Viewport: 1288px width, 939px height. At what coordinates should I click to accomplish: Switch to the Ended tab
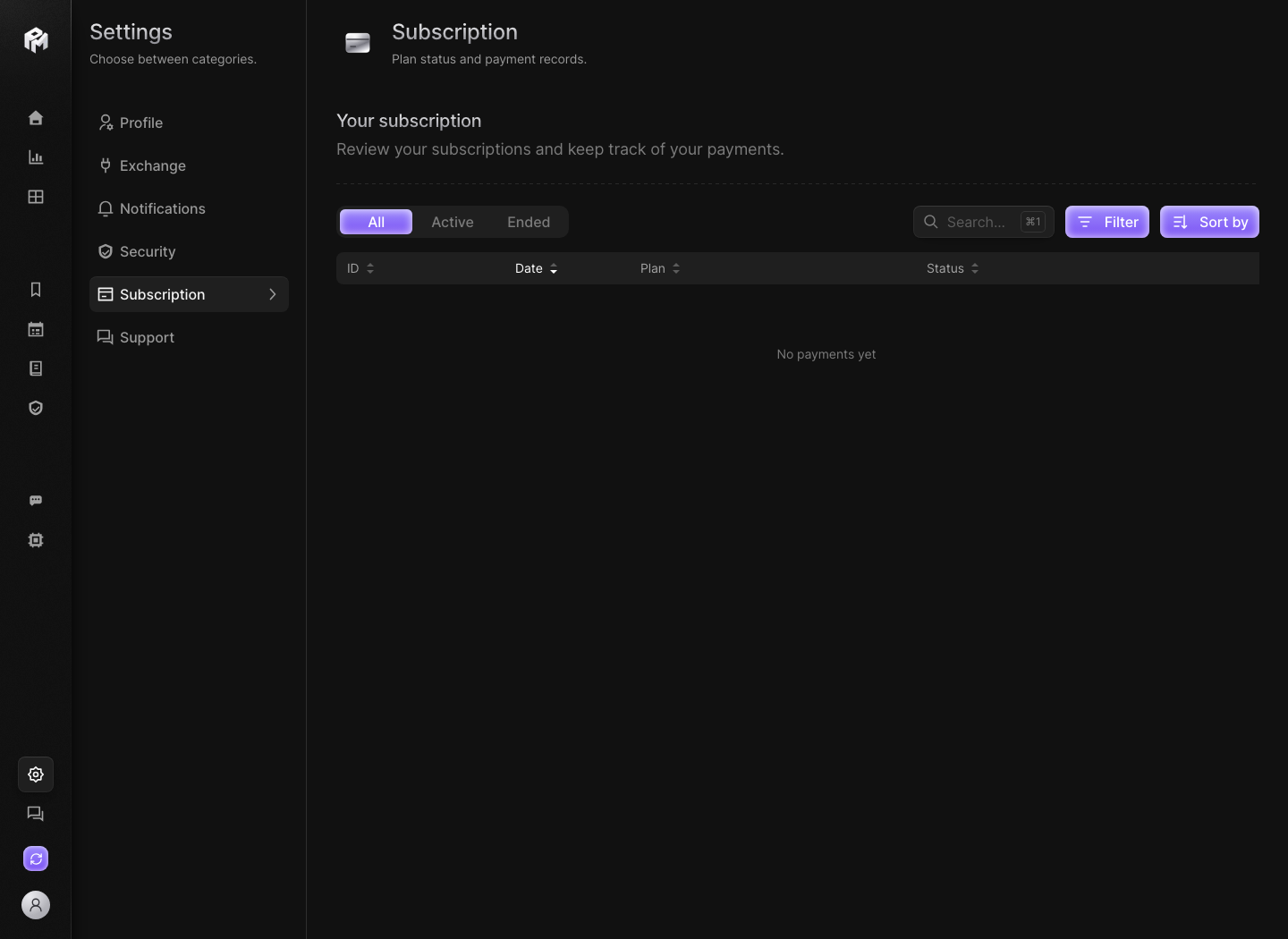tap(529, 222)
